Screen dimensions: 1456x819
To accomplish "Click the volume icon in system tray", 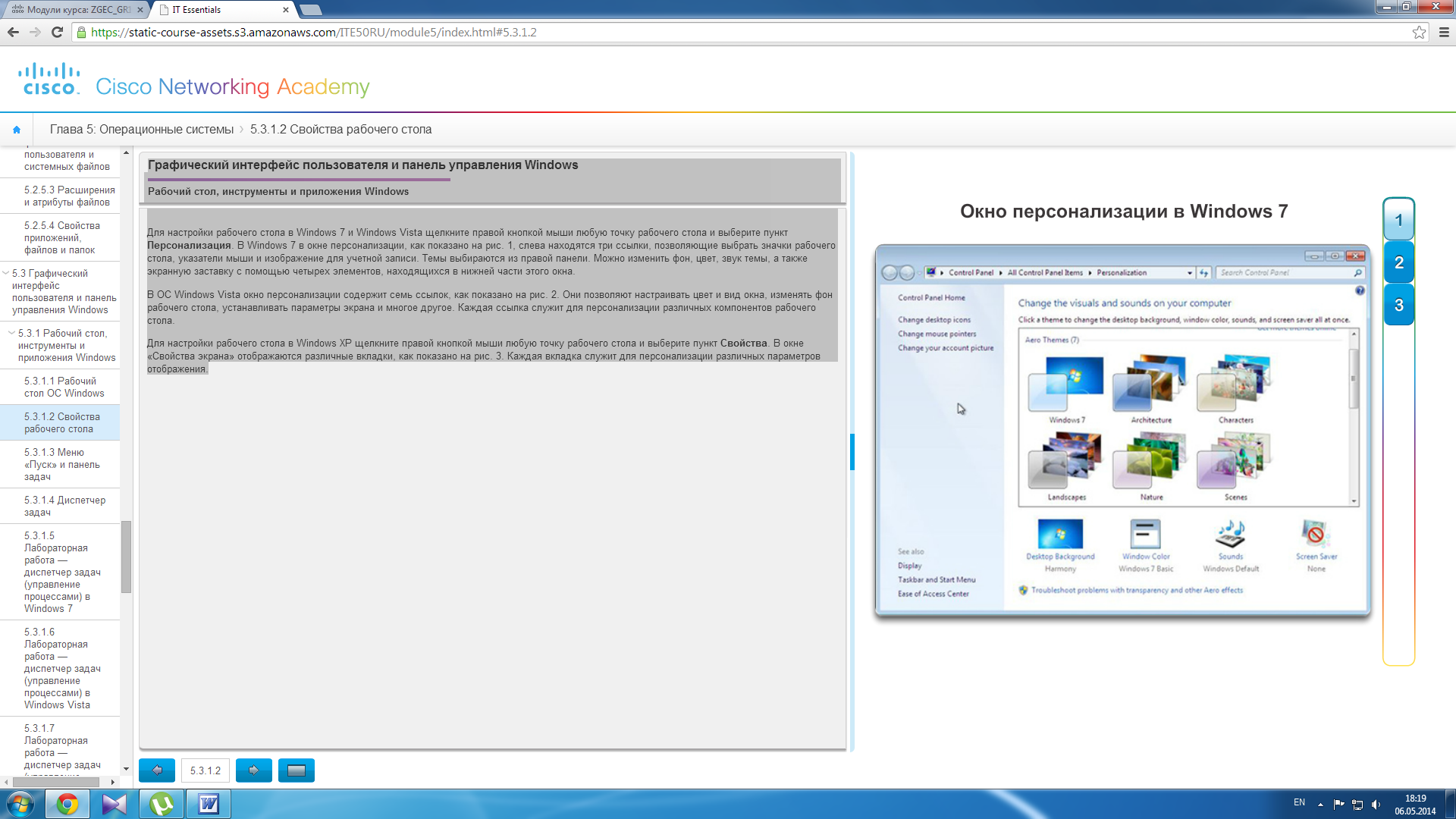I will 1376,804.
